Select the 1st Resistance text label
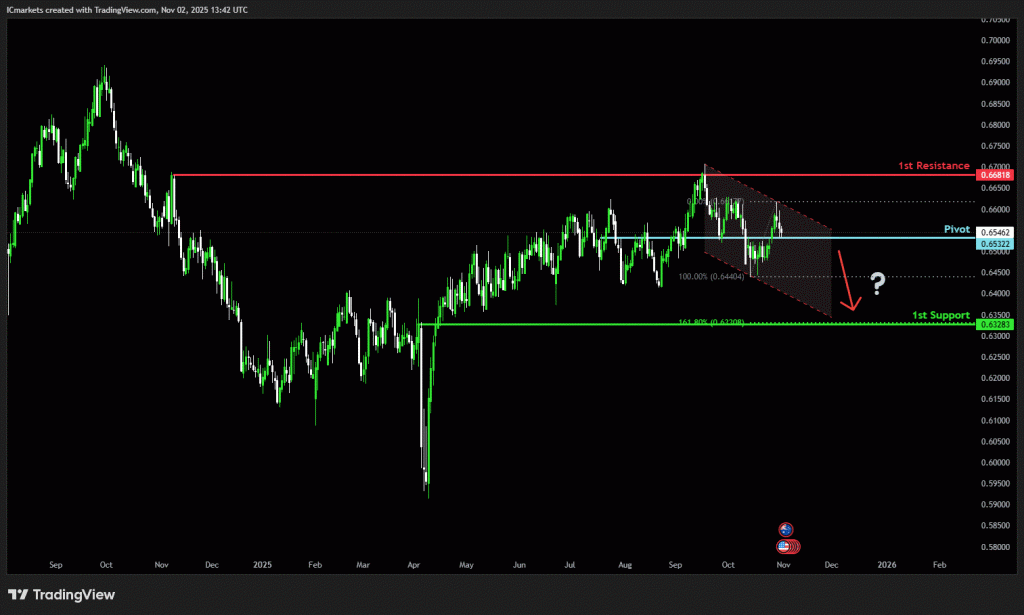1024x615 pixels. tap(933, 165)
